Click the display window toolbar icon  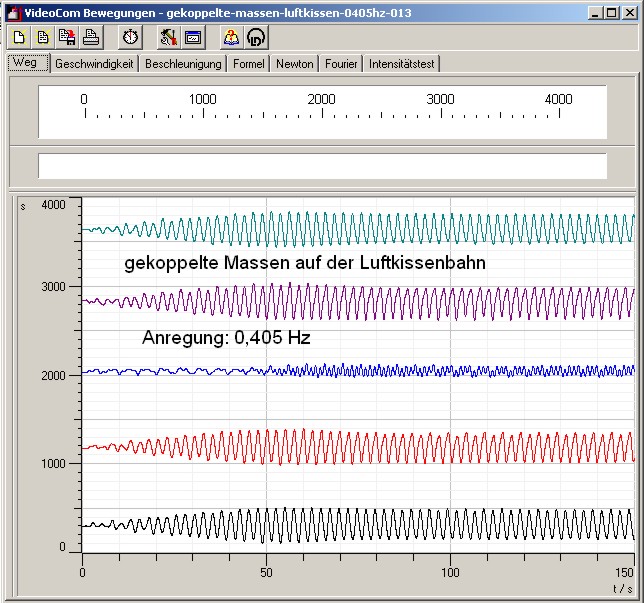[193, 38]
